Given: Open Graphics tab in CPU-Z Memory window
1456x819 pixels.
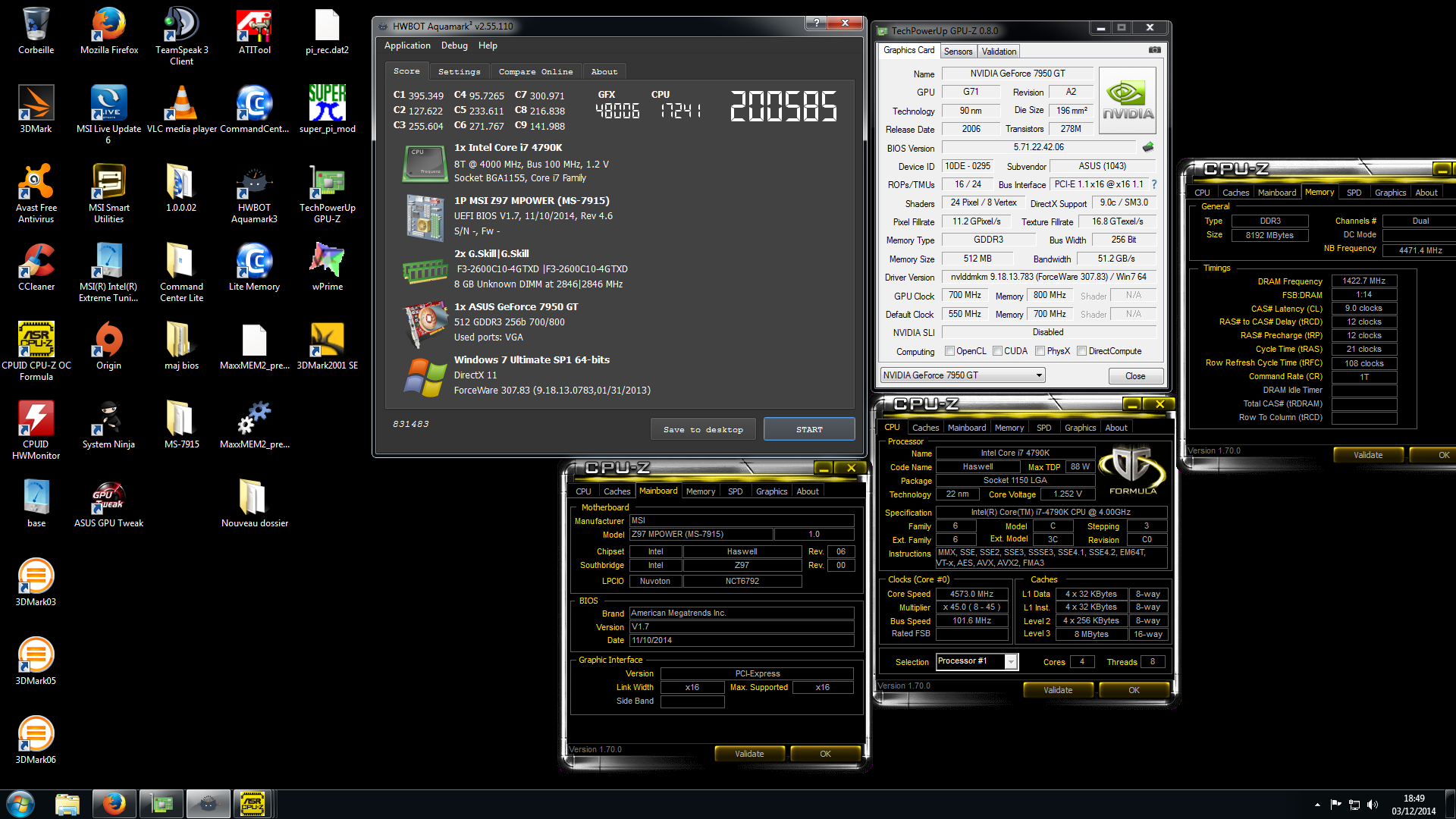Looking at the screenshot, I should tap(1390, 193).
